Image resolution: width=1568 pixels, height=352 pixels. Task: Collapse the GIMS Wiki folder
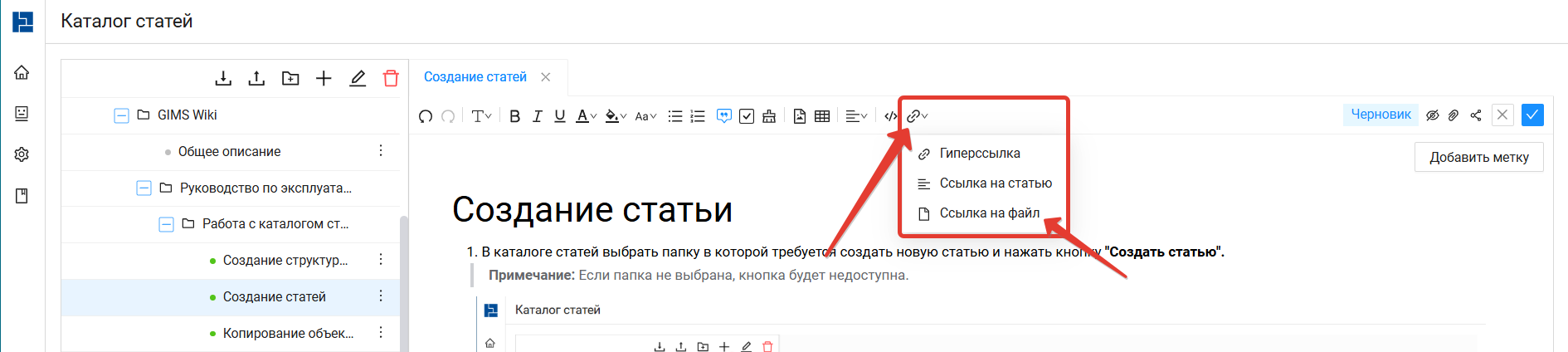(x=121, y=115)
